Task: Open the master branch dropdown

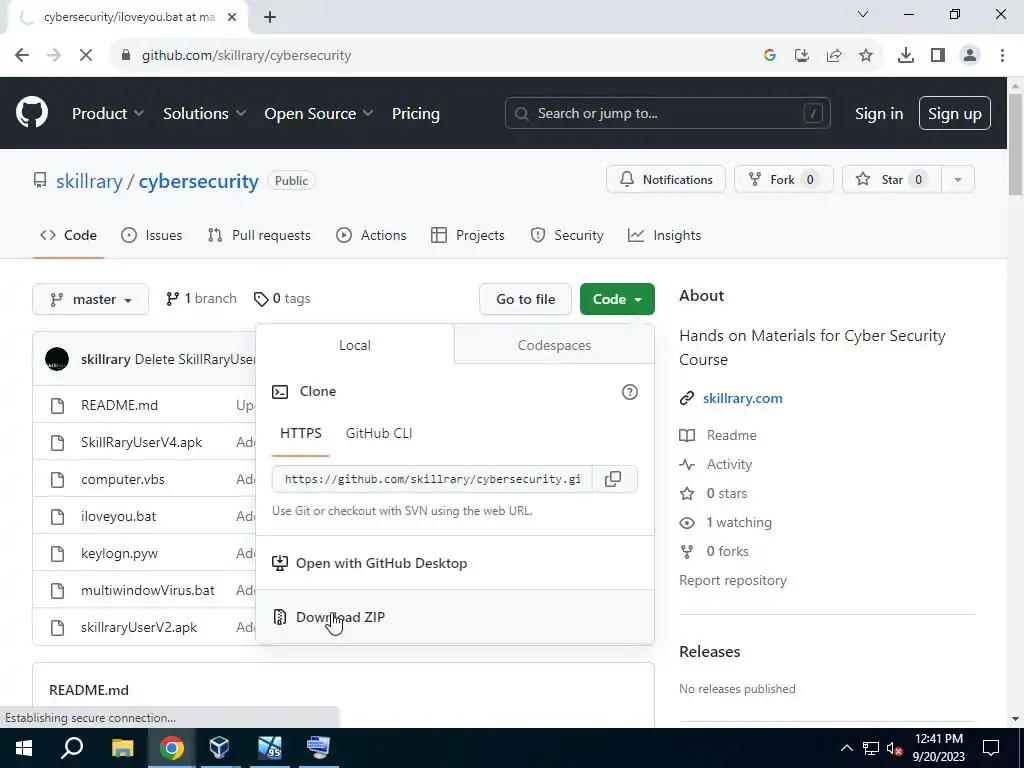Action: (x=90, y=299)
